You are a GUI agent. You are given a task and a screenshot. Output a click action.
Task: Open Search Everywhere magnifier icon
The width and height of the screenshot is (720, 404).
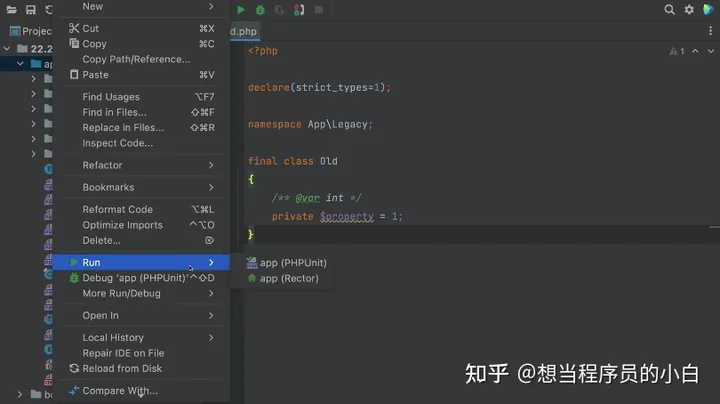(669, 10)
